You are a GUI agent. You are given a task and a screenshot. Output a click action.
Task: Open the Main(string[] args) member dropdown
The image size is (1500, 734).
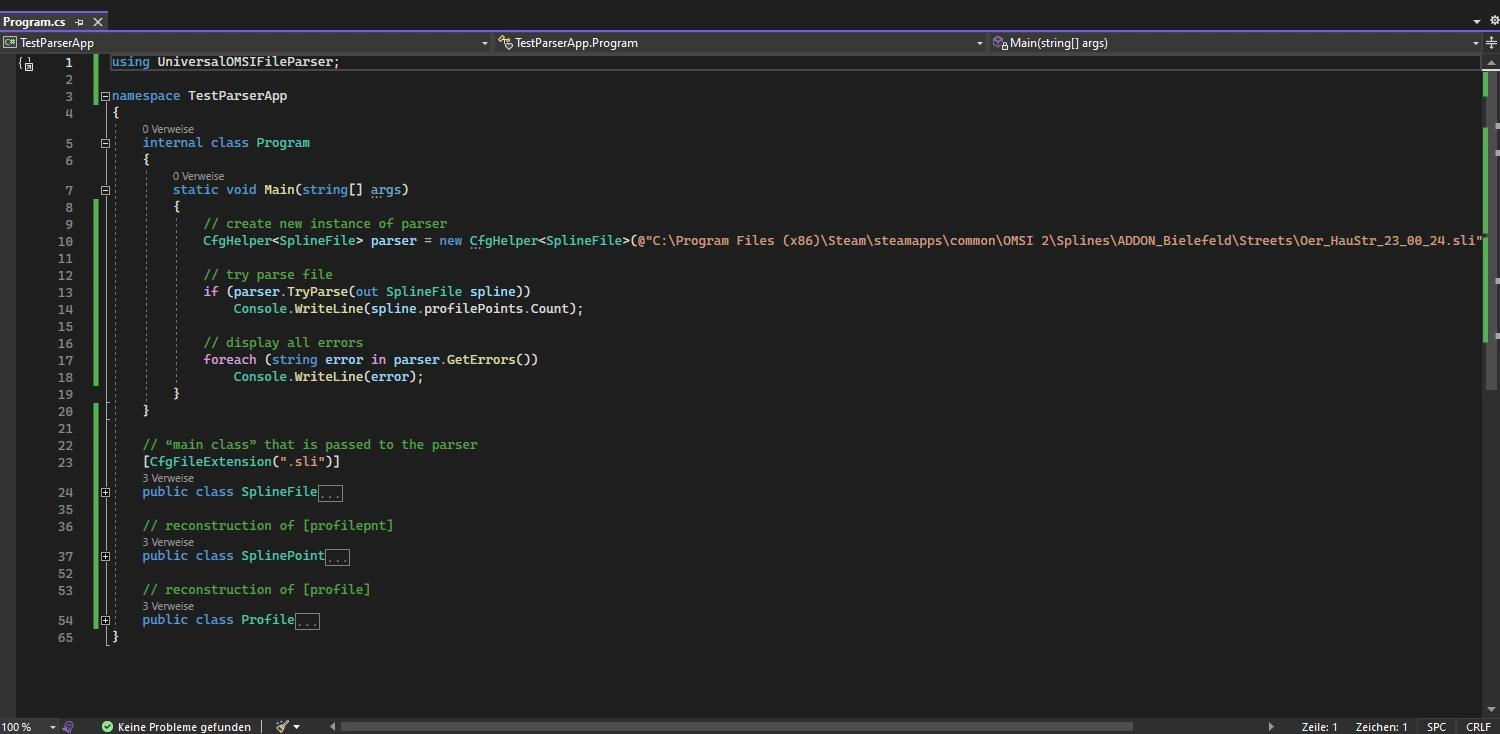(1236, 43)
